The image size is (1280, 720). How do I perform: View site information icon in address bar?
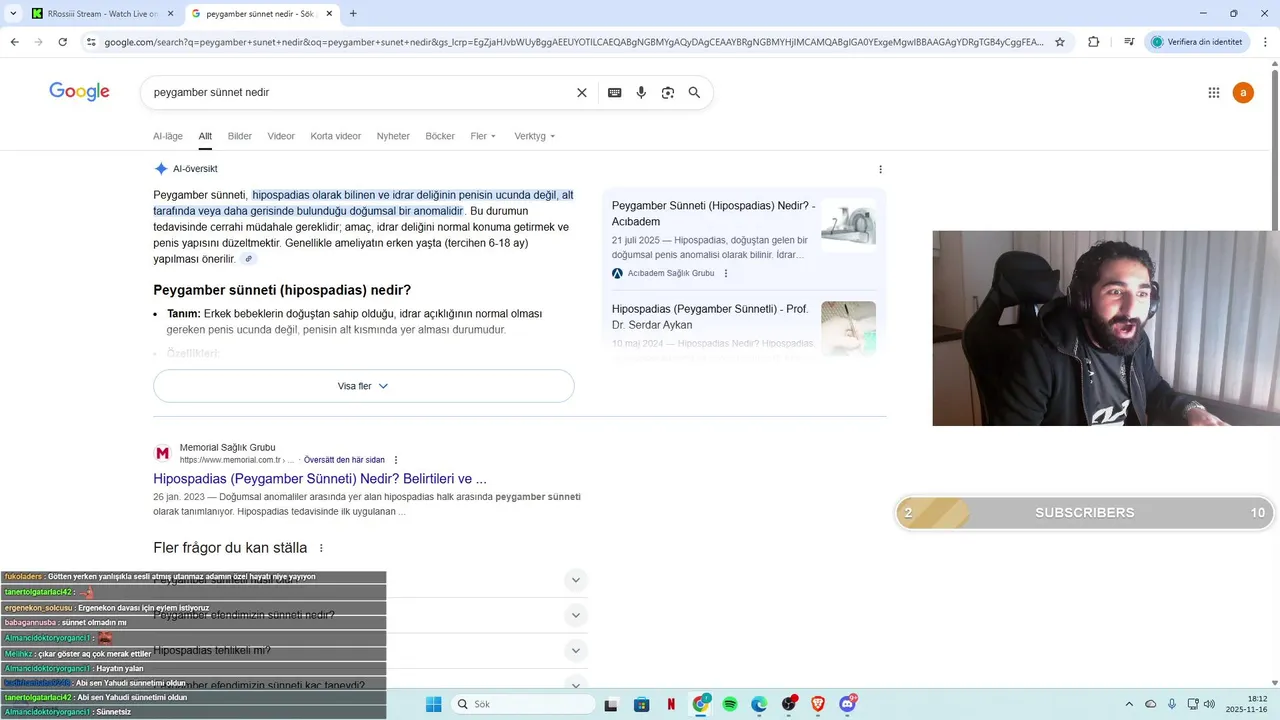click(x=91, y=42)
